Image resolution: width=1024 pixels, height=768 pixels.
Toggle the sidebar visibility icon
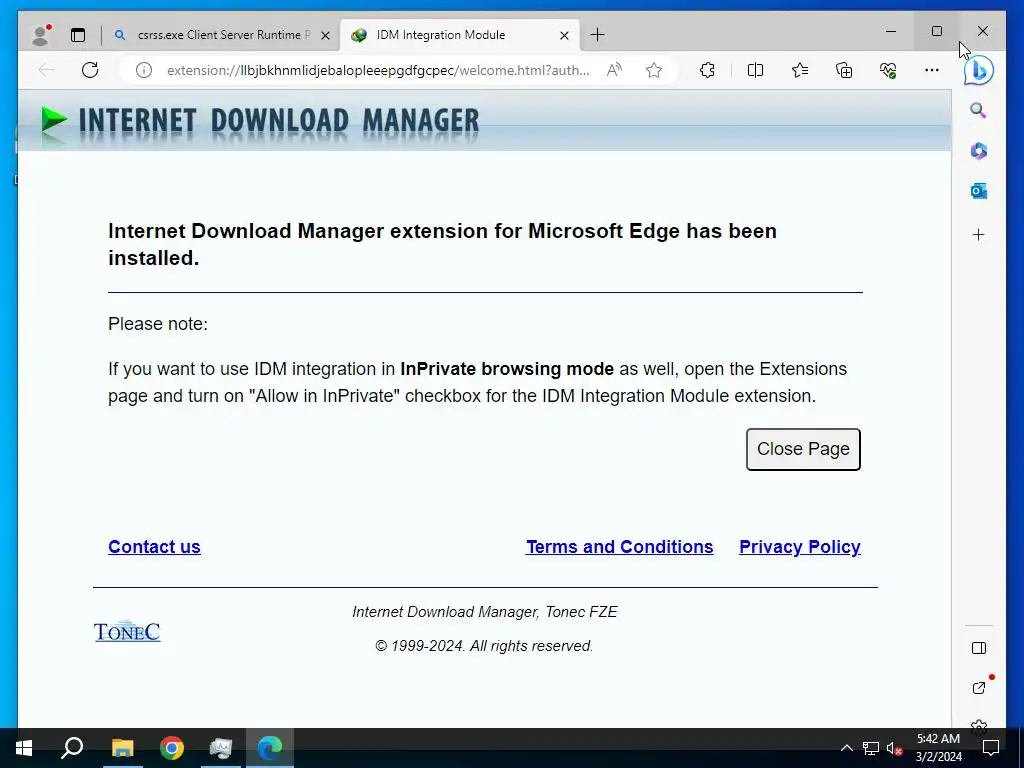click(979, 648)
